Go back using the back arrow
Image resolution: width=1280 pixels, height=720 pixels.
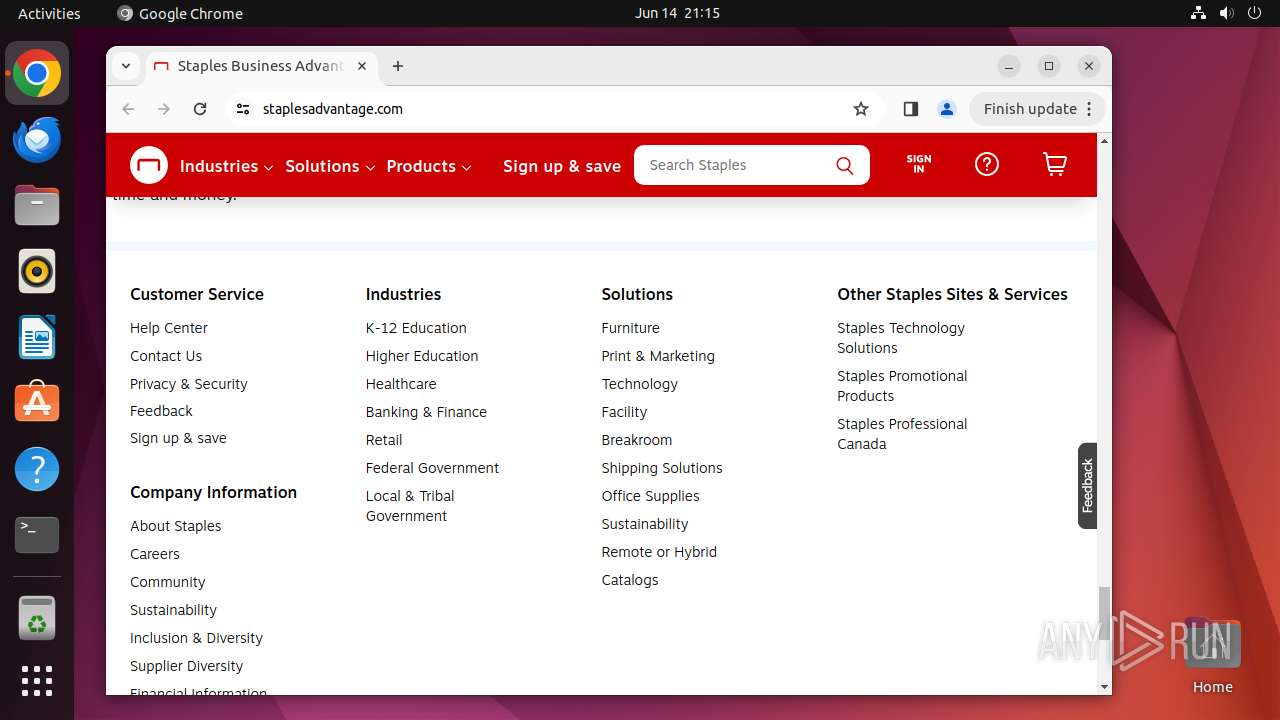128,109
